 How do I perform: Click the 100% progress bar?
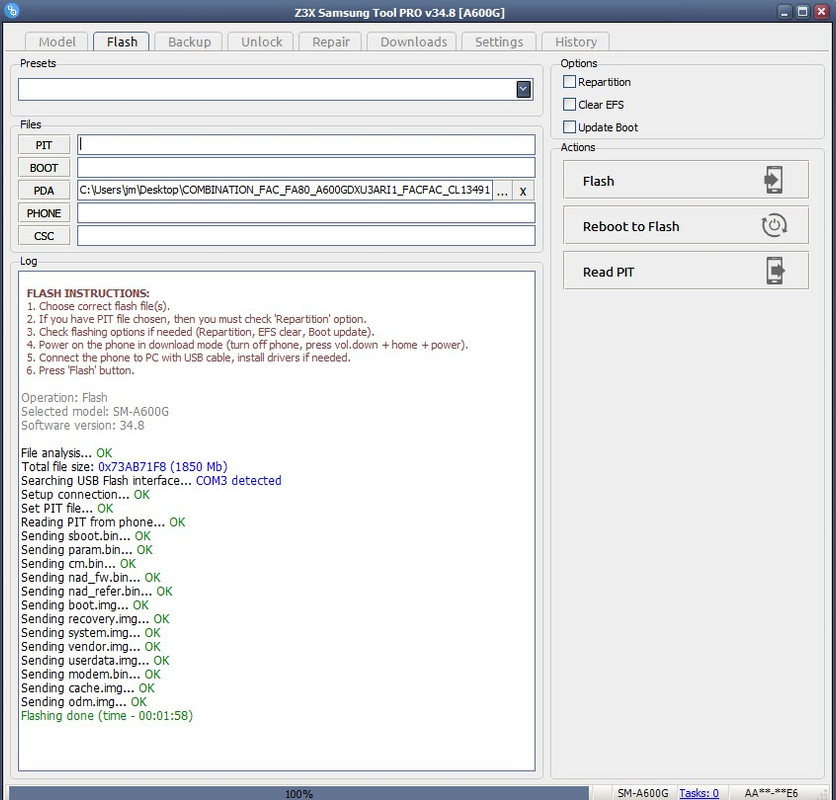click(x=299, y=793)
